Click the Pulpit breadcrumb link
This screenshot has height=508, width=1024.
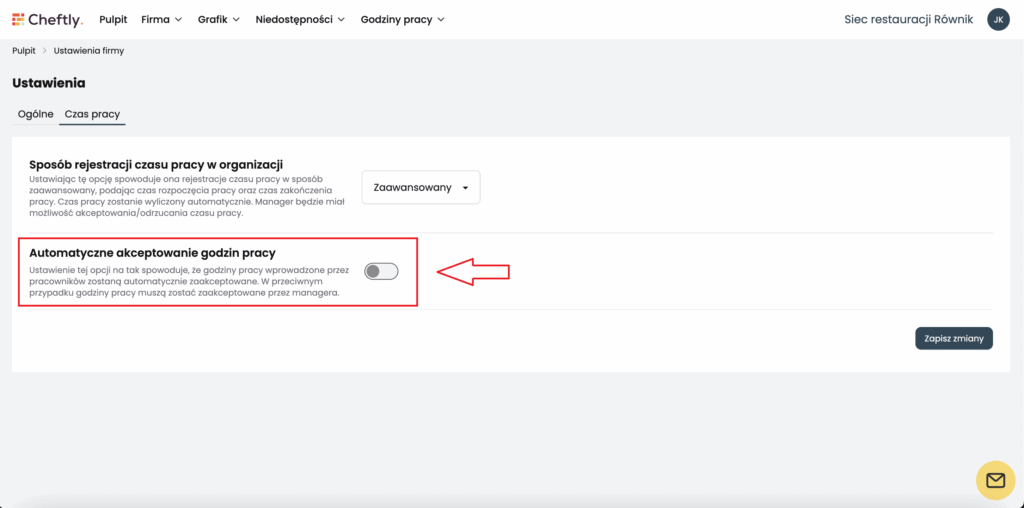pos(24,51)
